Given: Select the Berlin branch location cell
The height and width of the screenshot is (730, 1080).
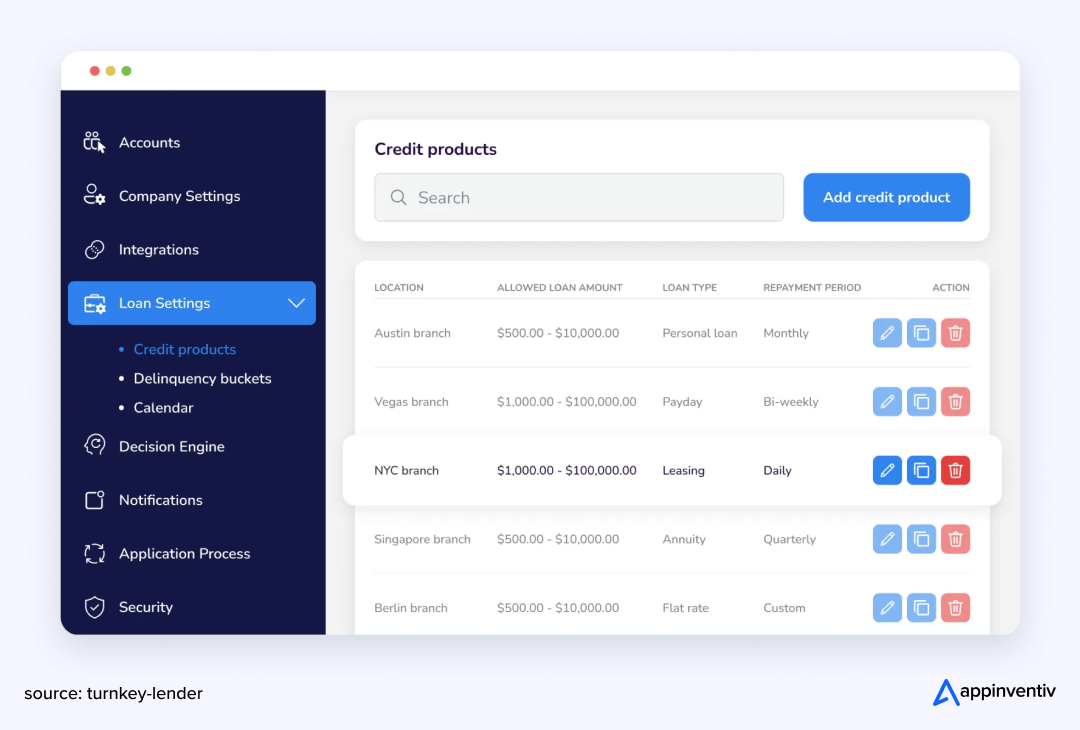Looking at the screenshot, I should (411, 608).
